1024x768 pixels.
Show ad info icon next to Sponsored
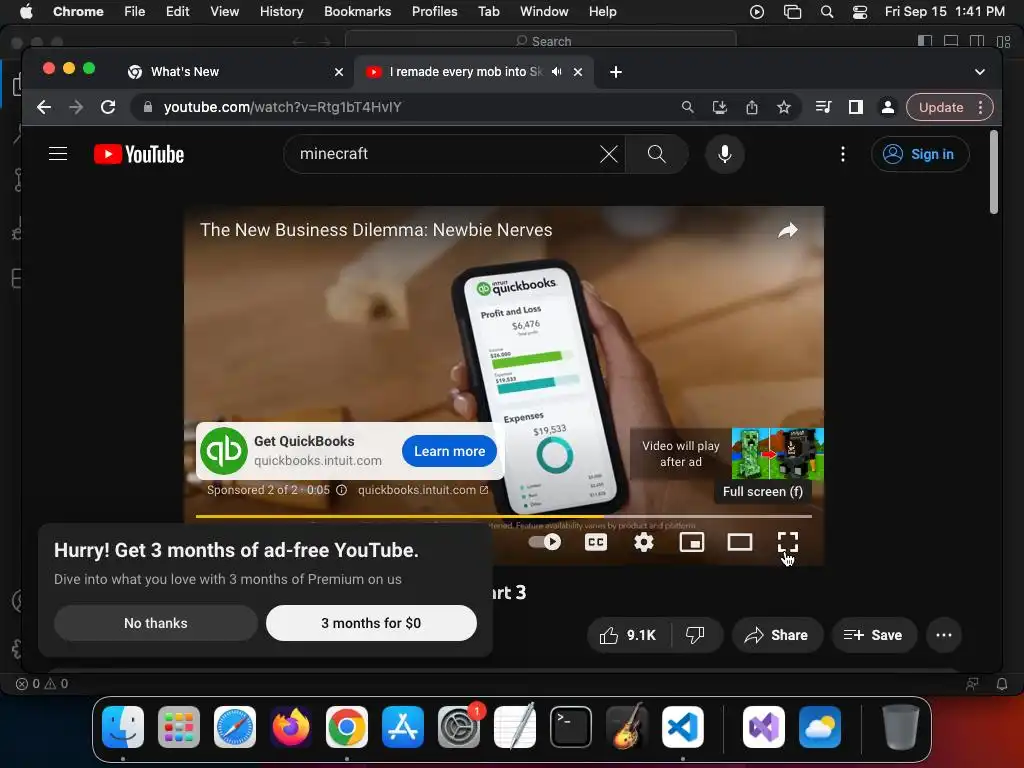click(x=342, y=490)
